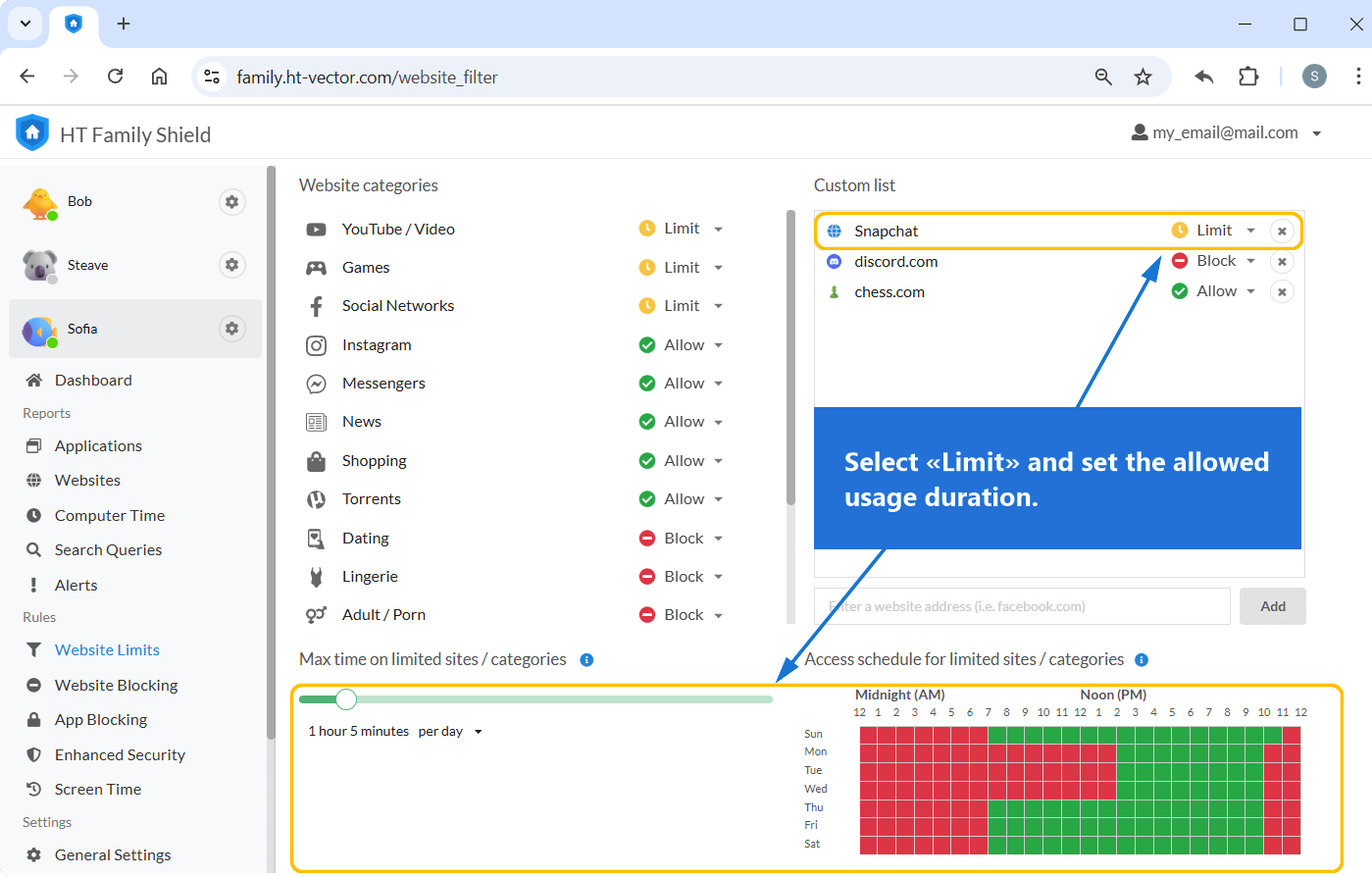Click the YouTube / Video category icon
The image size is (1372, 877).
316,230
